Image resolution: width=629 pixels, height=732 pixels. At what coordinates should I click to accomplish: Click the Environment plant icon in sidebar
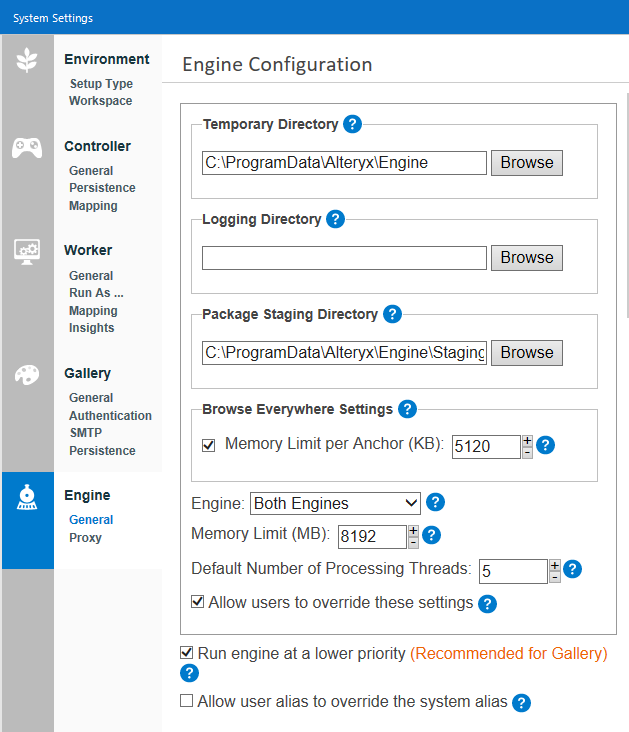(27, 60)
